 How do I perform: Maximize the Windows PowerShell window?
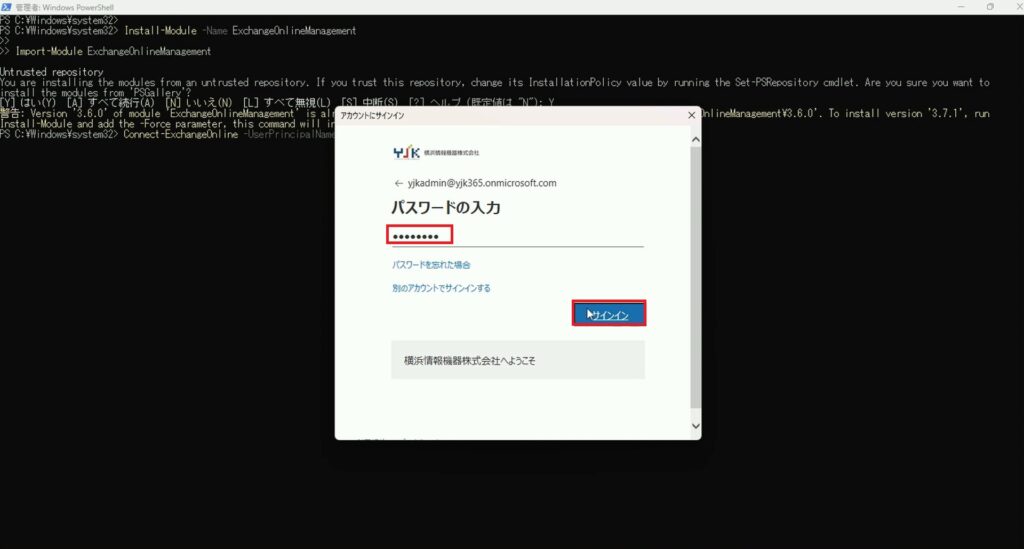[990, 7]
